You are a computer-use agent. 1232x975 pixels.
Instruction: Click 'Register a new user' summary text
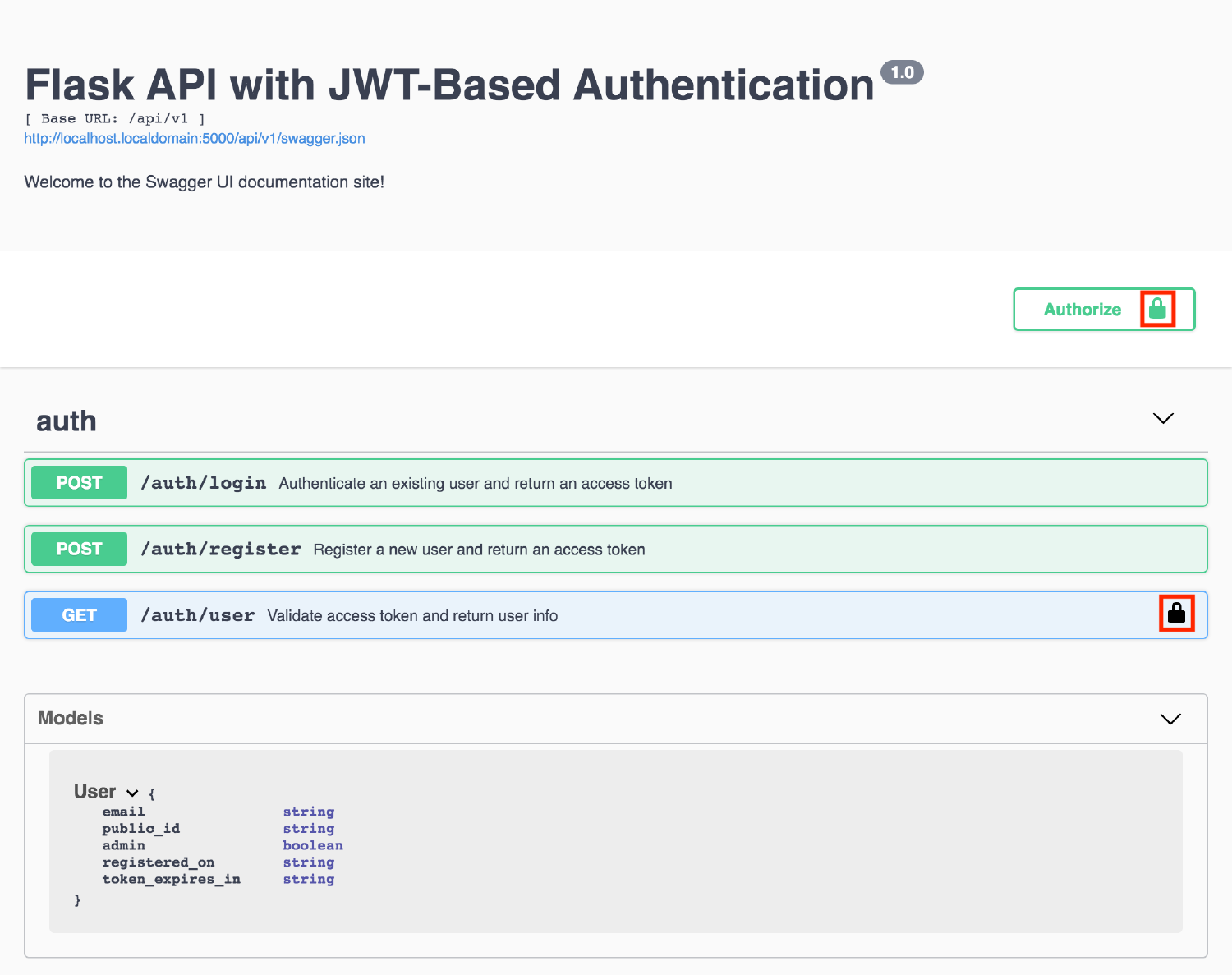point(479,550)
